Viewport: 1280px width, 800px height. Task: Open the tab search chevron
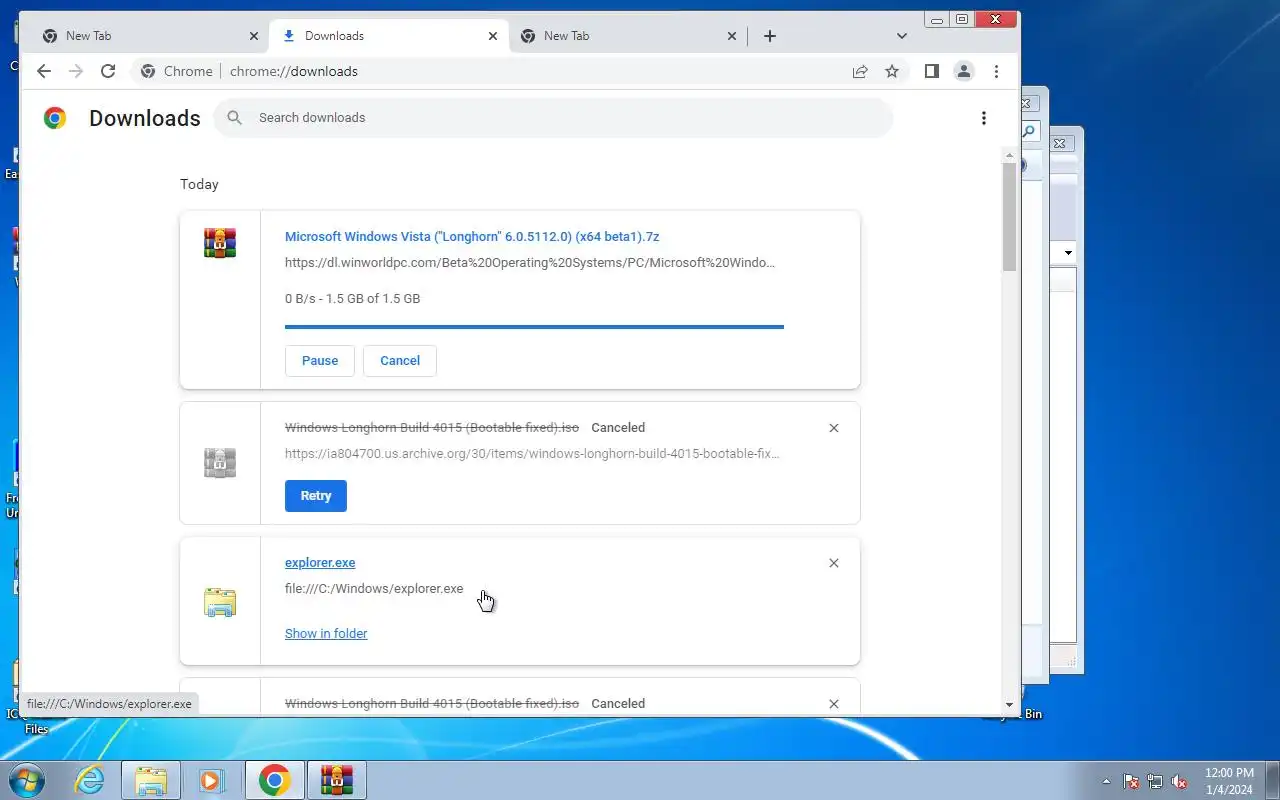pos(901,36)
